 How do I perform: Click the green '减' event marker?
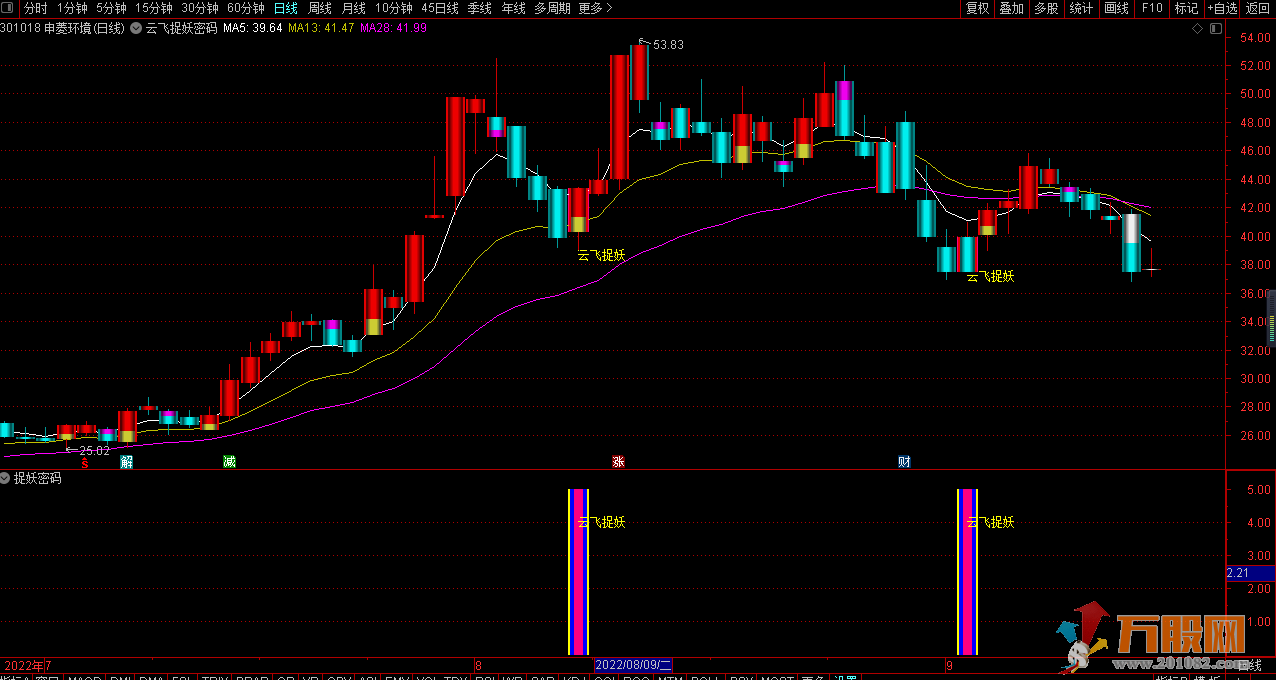pyautogui.click(x=229, y=462)
